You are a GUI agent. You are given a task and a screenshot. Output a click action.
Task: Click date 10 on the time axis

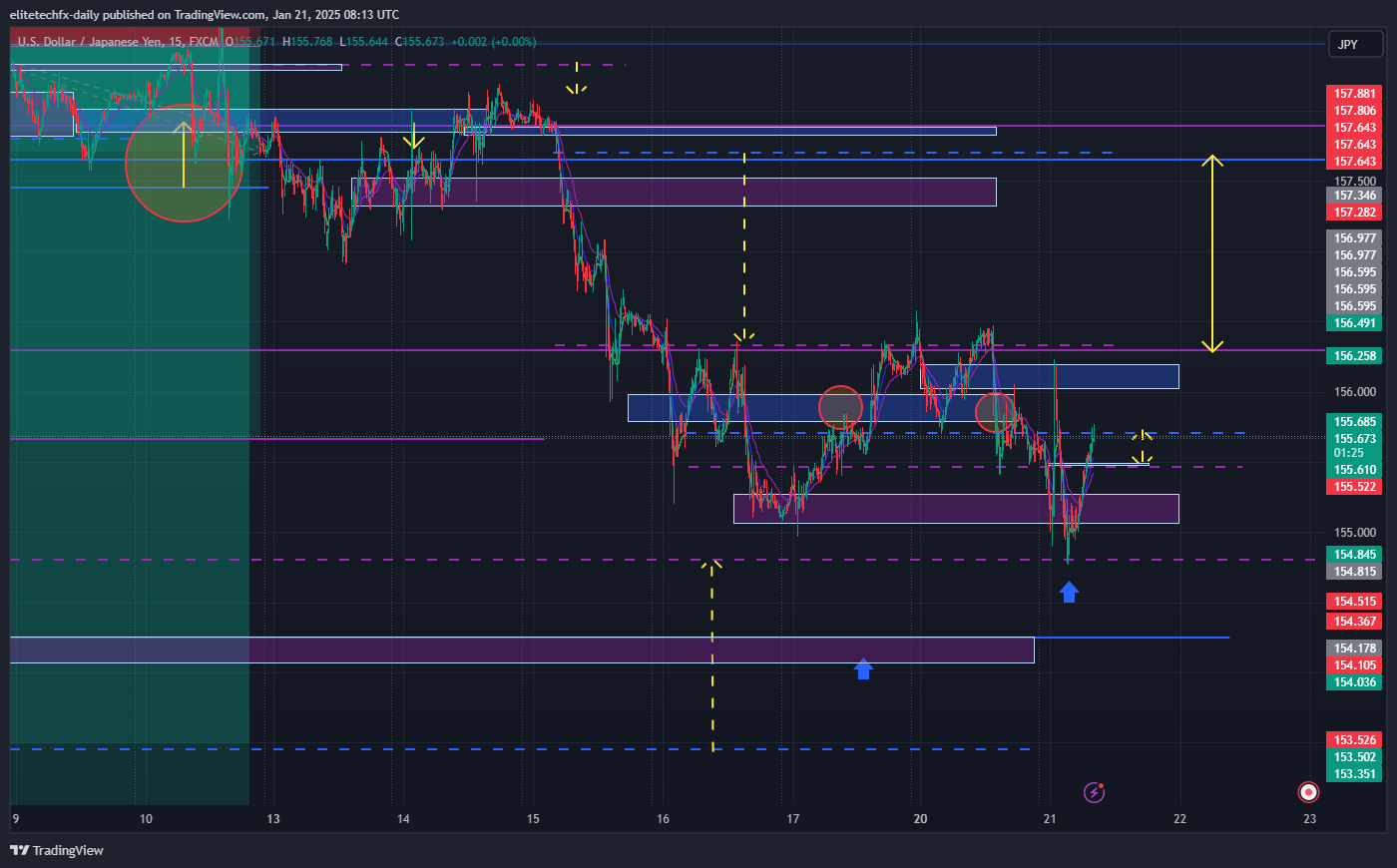(x=146, y=819)
